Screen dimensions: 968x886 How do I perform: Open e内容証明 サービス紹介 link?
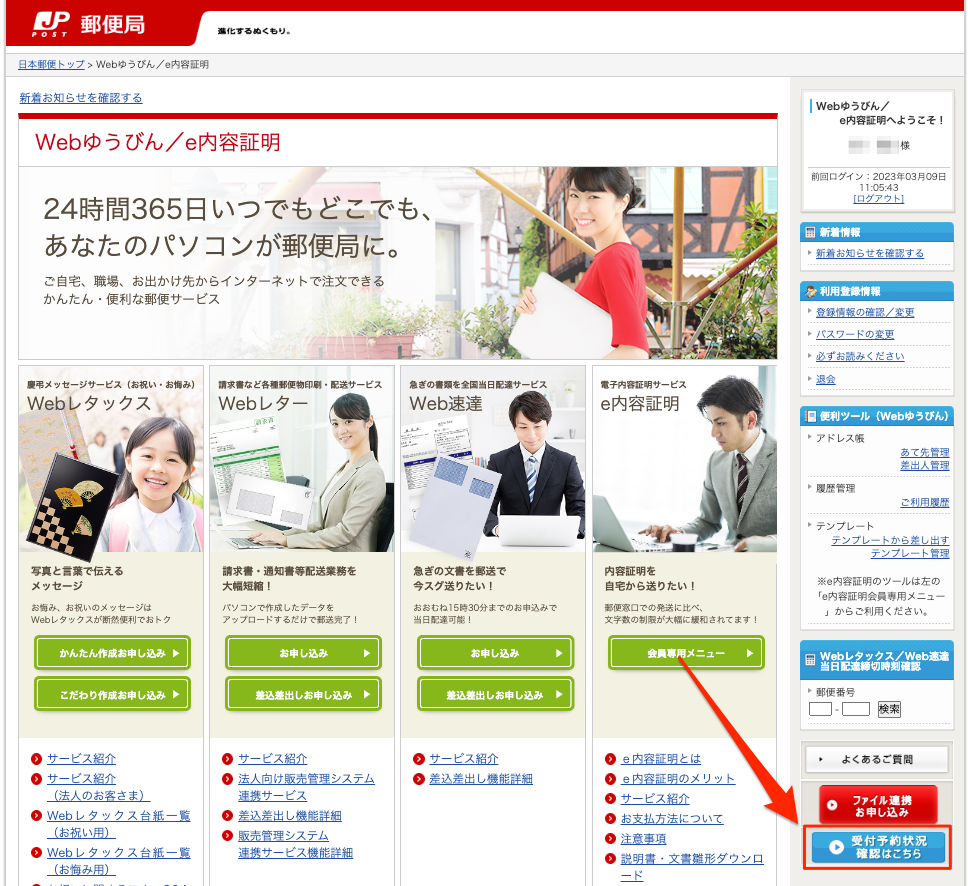click(655, 799)
